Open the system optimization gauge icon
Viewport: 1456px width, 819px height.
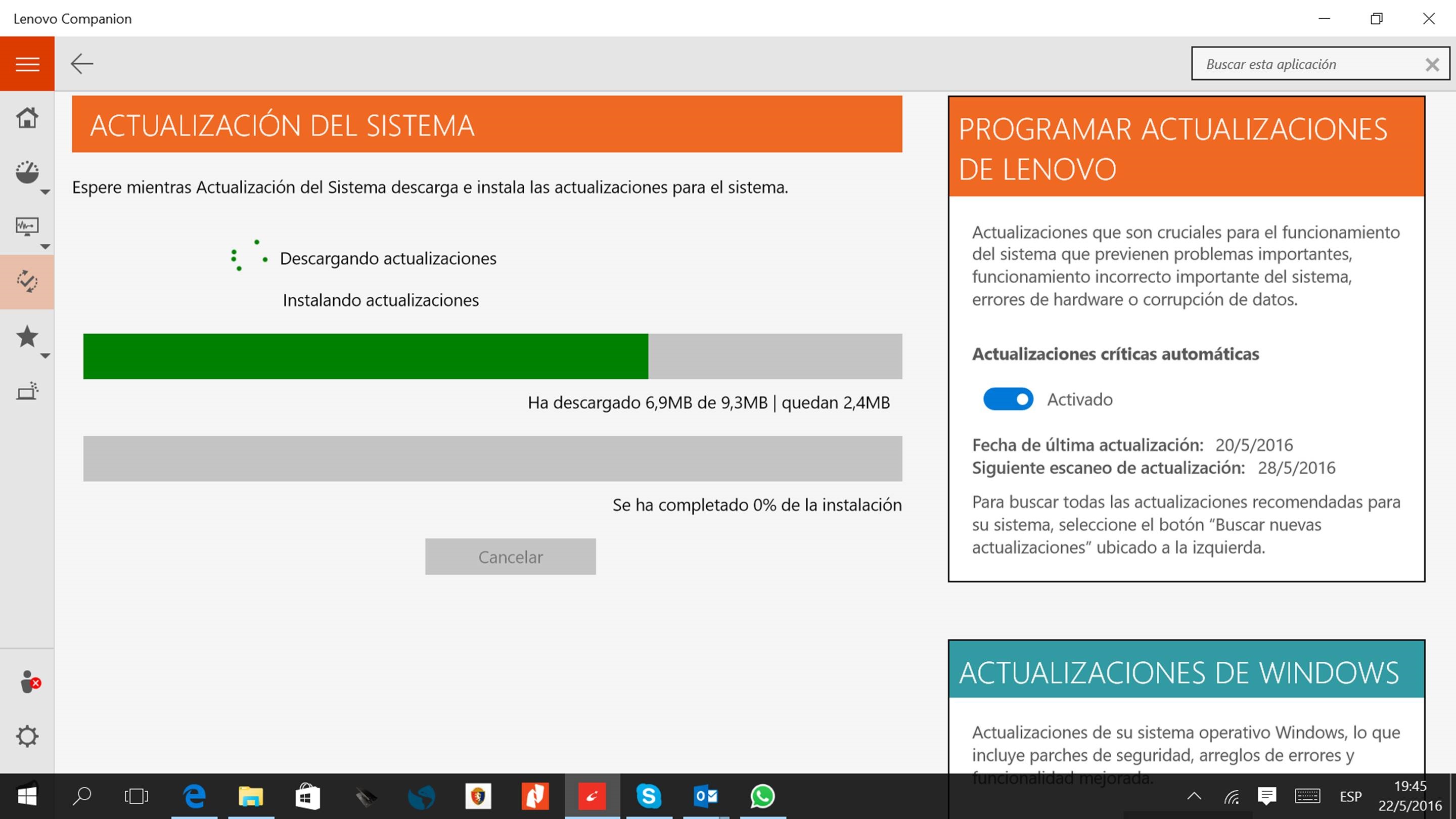point(27,172)
